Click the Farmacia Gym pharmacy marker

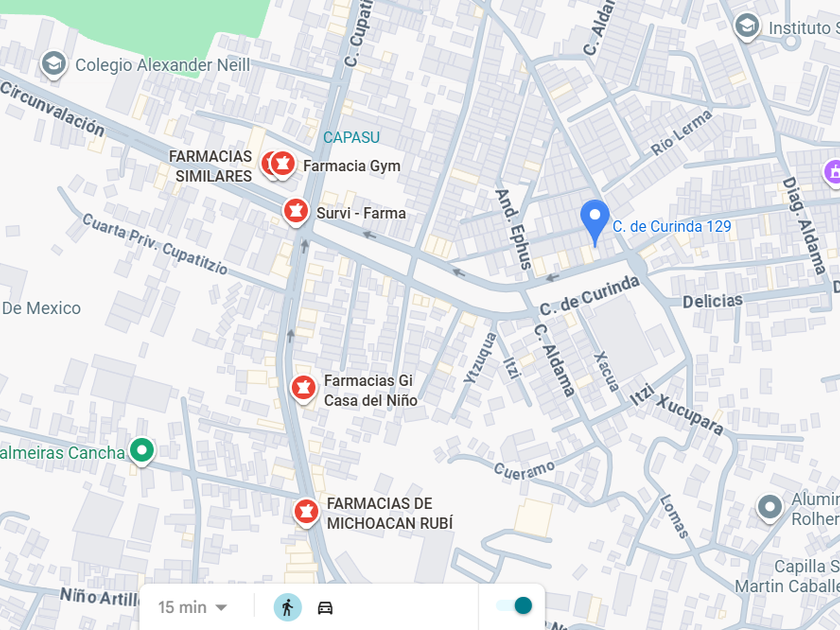tap(283, 163)
